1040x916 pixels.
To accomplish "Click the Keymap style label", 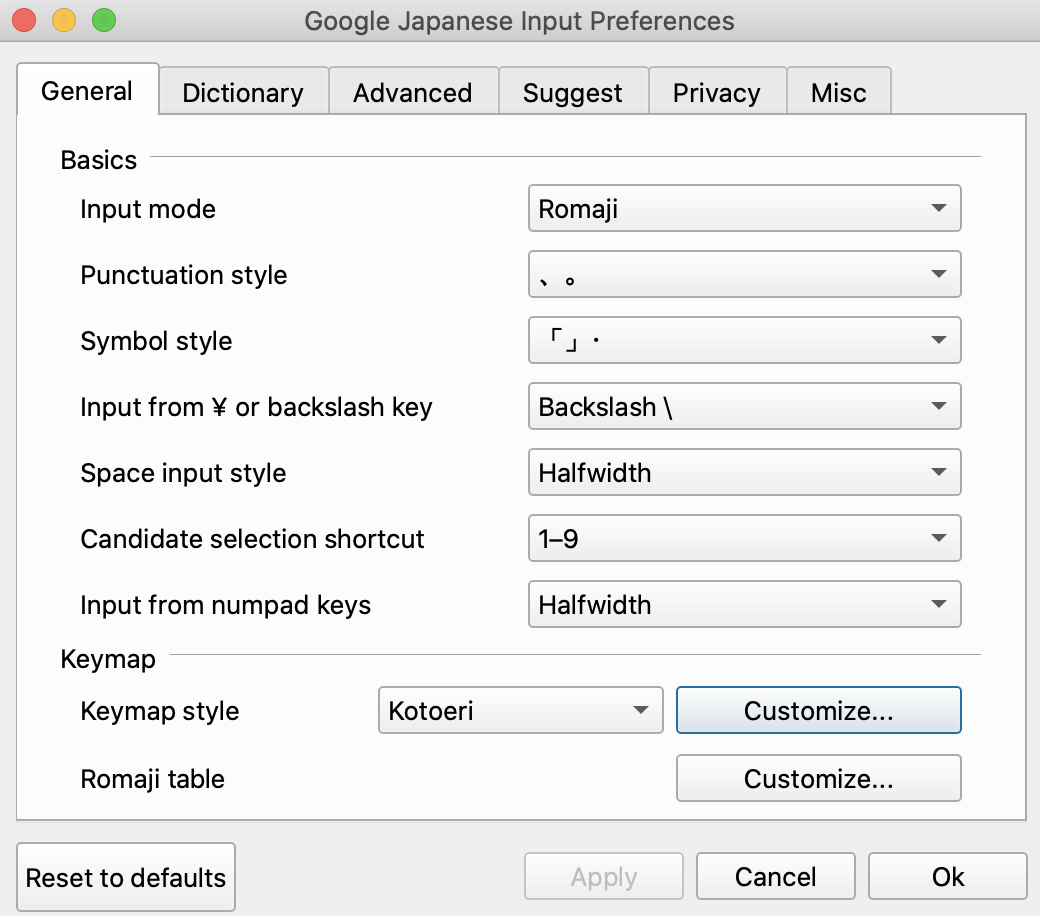I will [159, 711].
